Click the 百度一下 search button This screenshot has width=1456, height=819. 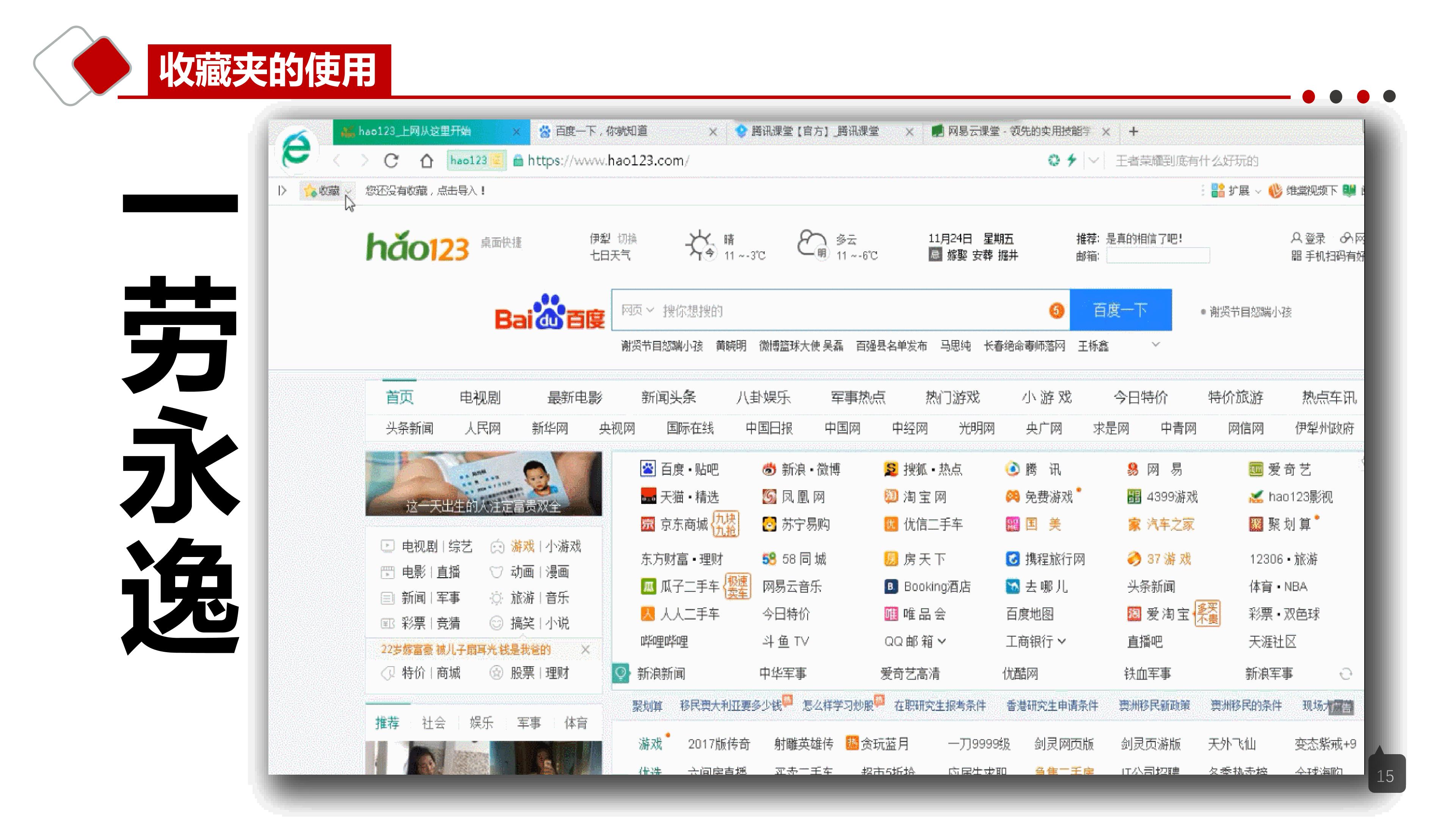pos(1120,310)
